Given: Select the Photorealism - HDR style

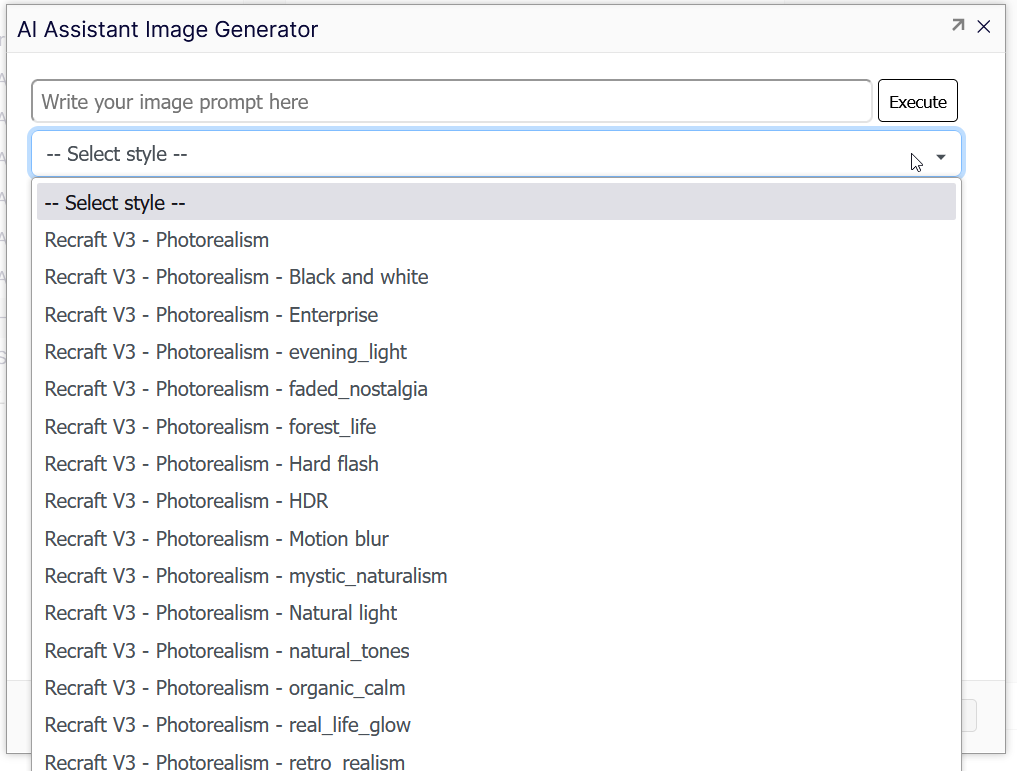Looking at the screenshot, I should pyautogui.click(x=496, y=501).
